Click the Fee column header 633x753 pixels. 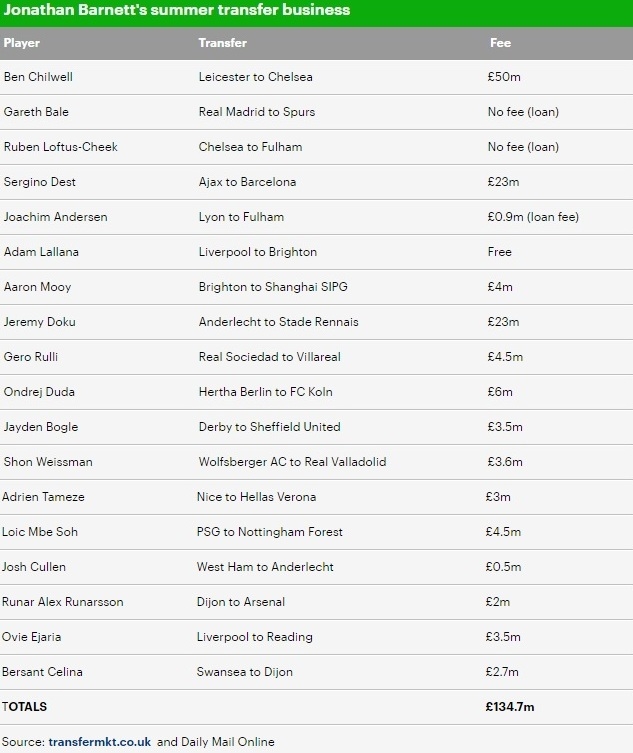pyautogui.click(x=500, y=43)
